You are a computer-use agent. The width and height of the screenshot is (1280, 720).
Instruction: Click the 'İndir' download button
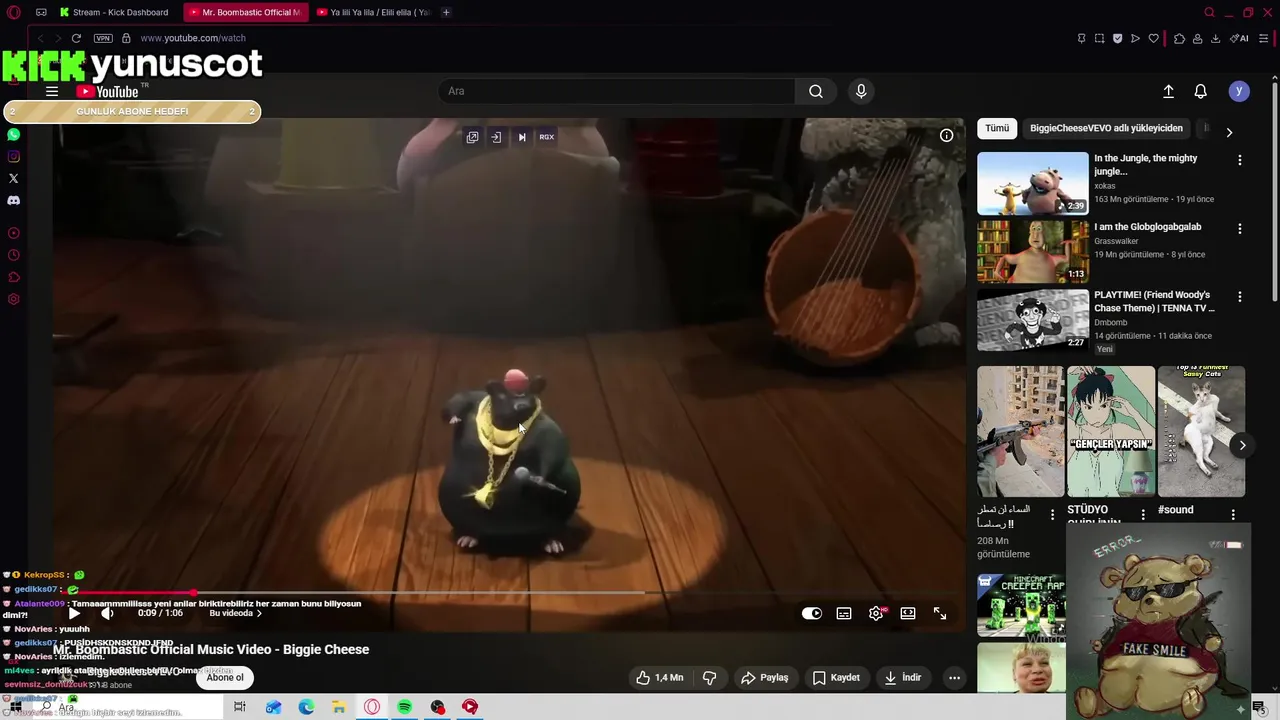pyautogui.click(x=902, y=677)
